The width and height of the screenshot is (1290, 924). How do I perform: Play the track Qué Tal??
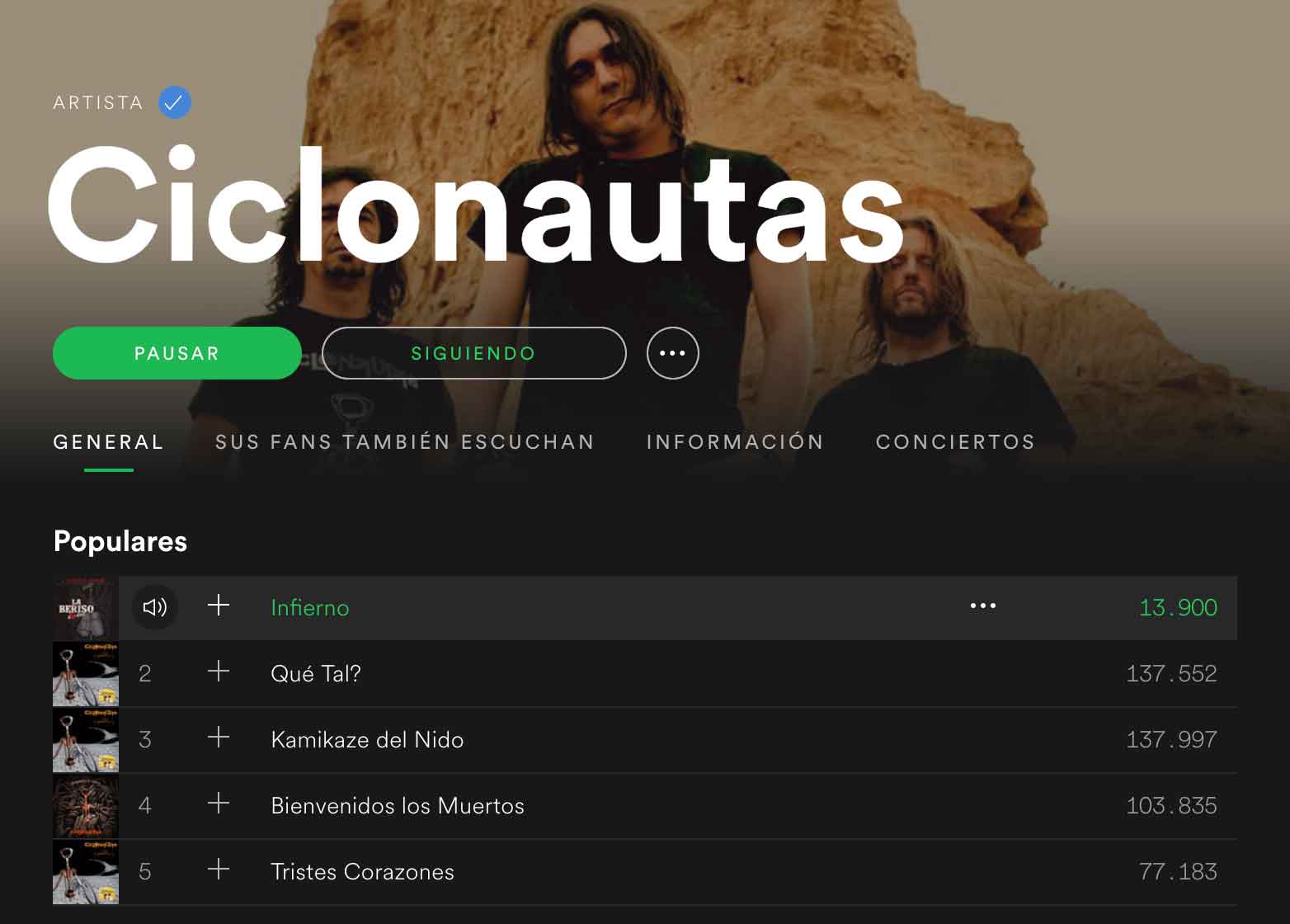point(316,674)
